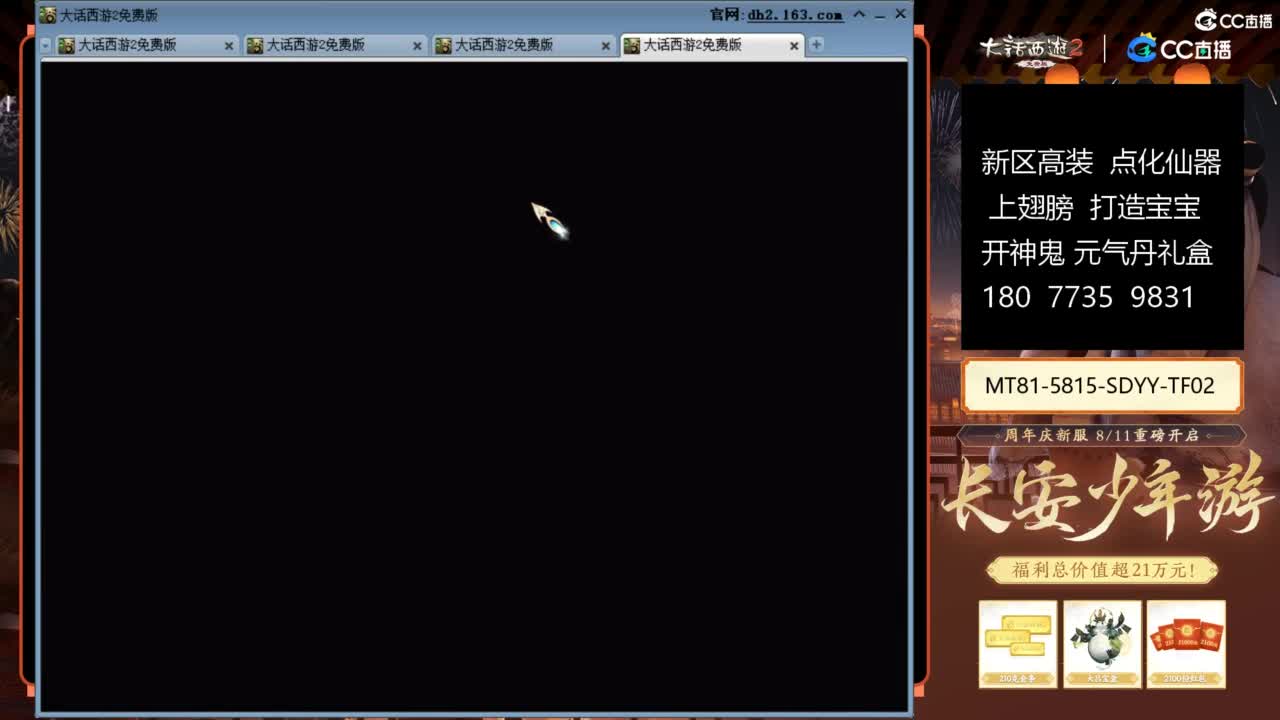
Task: Click the text 上翅膀 打造宝宝
Action: [1094, 208]
